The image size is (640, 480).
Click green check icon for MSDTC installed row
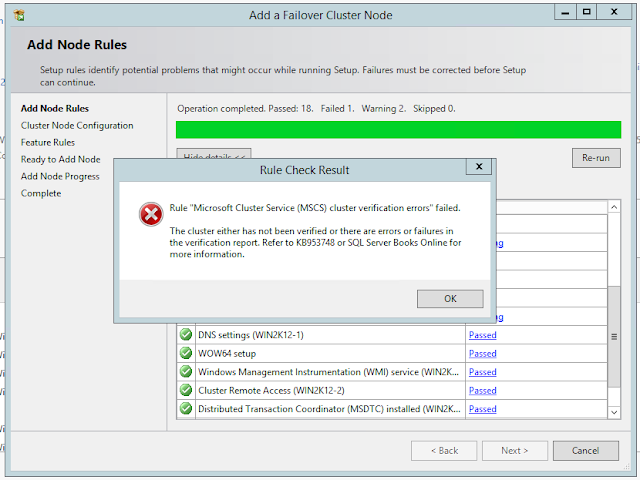(x=186, y=409)
